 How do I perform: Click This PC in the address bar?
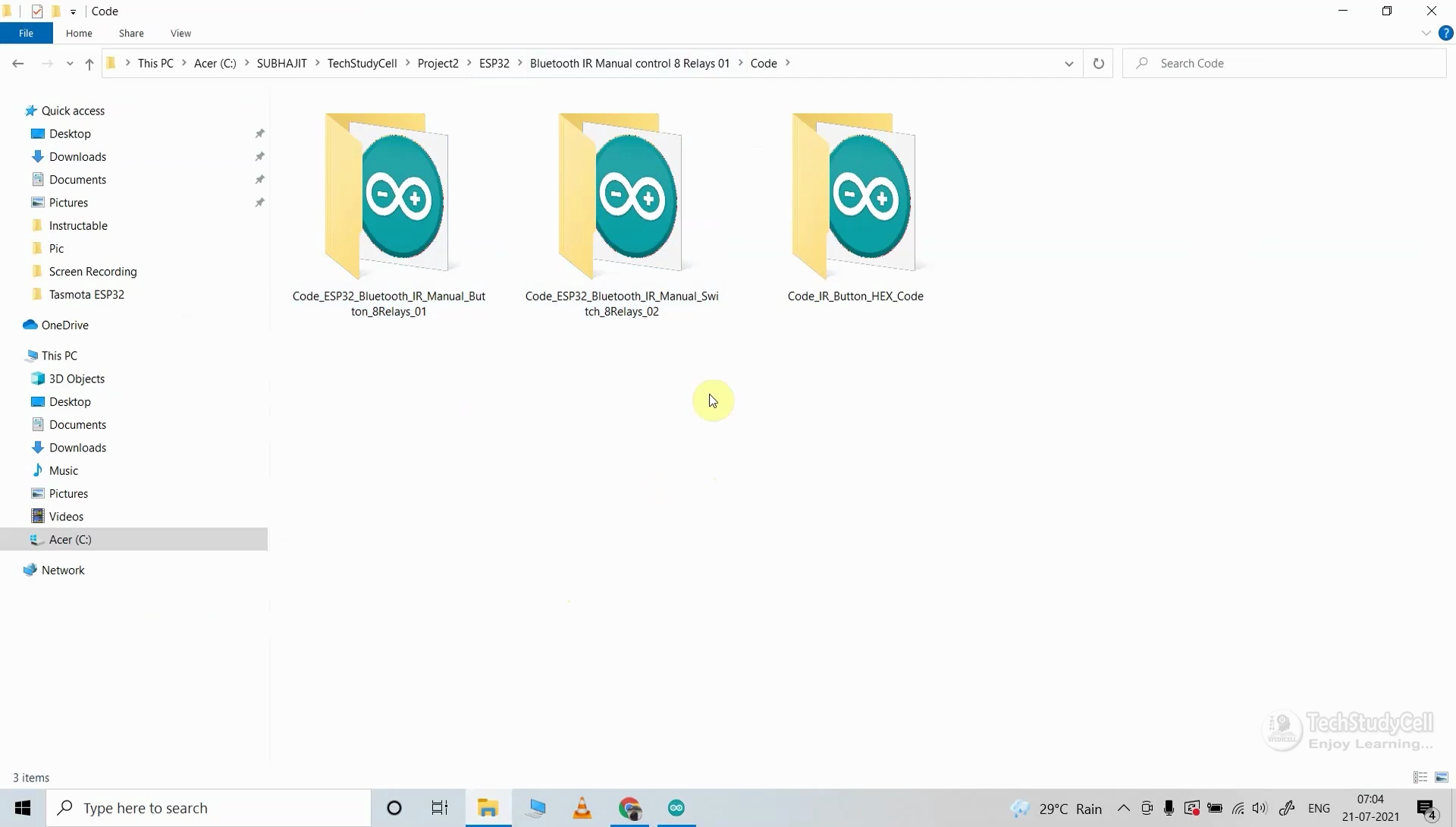coord(155,63)
